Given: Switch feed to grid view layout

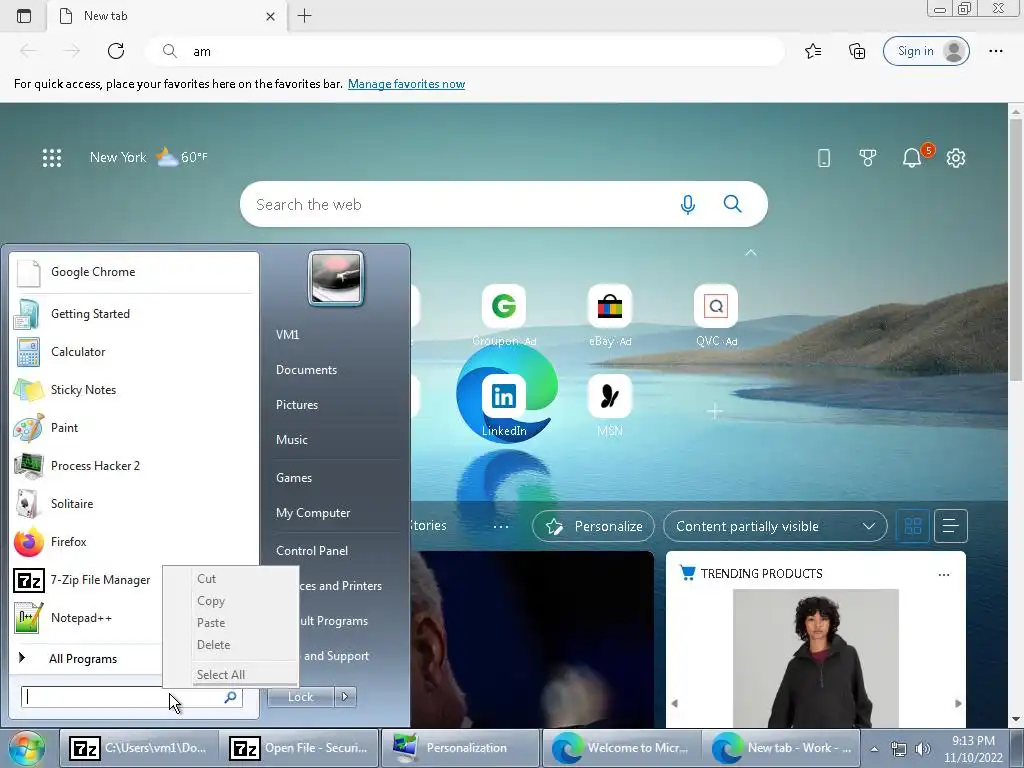Looking at the screenshot, I should [x=913, y=526].
